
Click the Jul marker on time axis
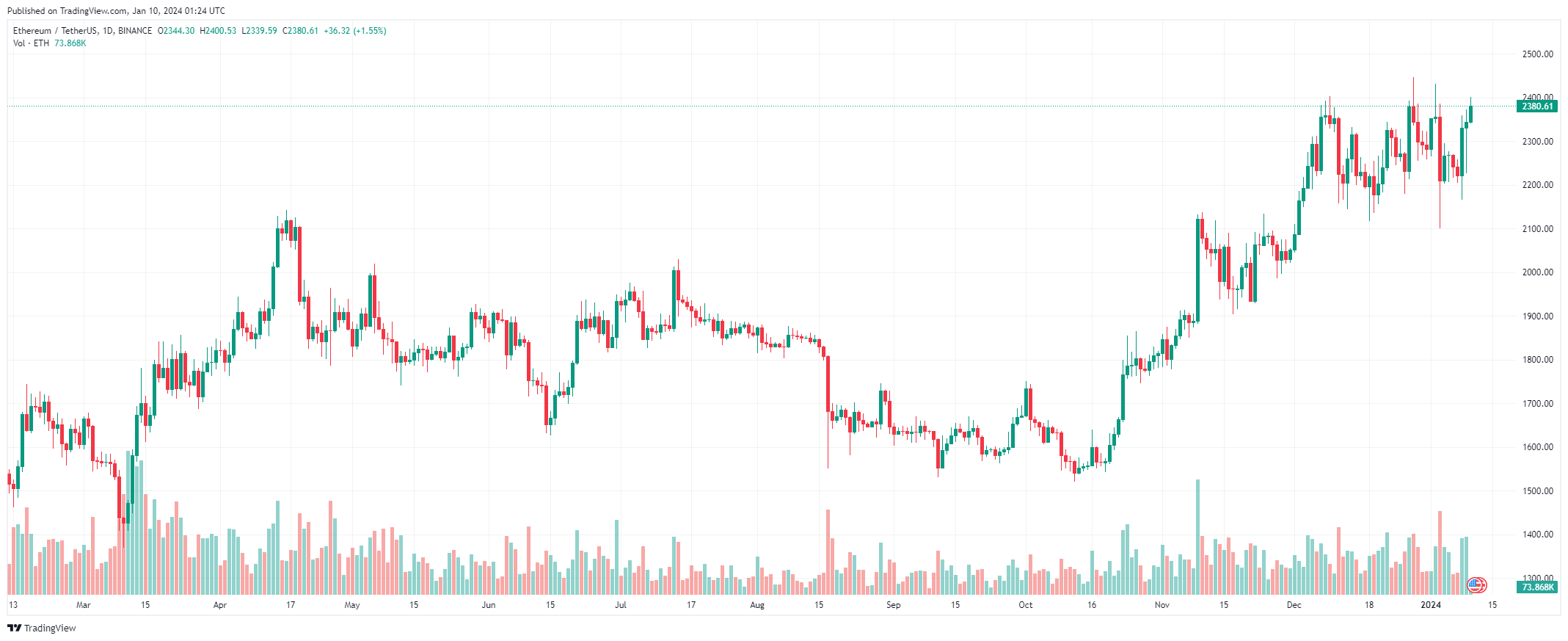[x=621, y=605]
